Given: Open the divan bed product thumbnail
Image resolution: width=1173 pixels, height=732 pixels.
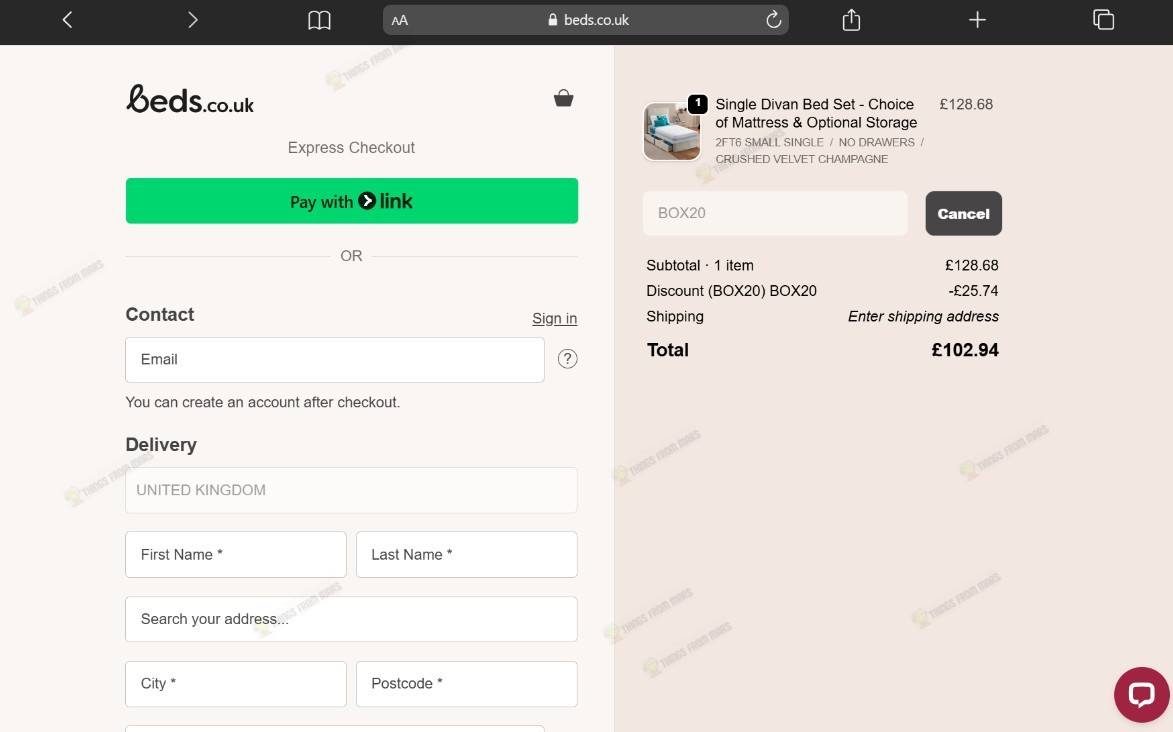Looking at the screenshot, I should click(x=672, y=132).
